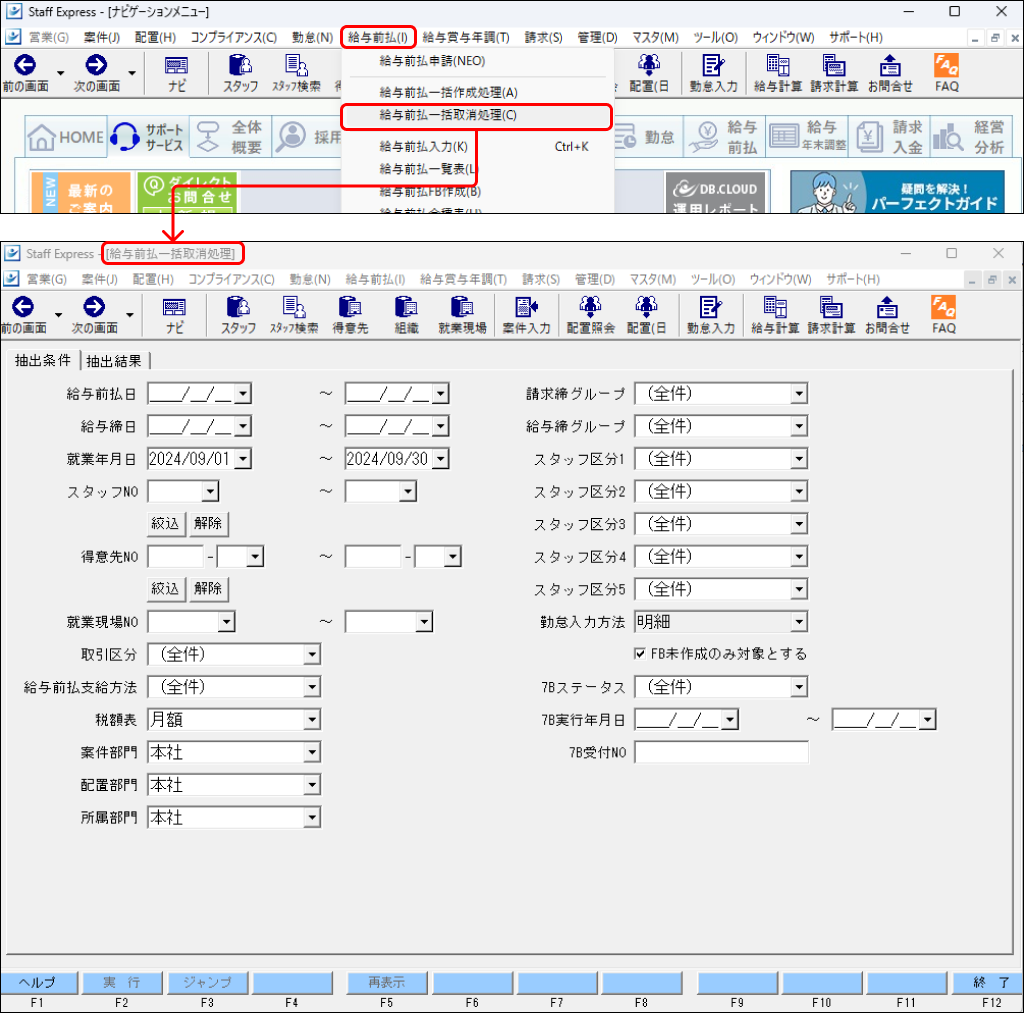Click 終了 F12 button
Screen dimensions: 1024x1013
(x=989, y=982)
